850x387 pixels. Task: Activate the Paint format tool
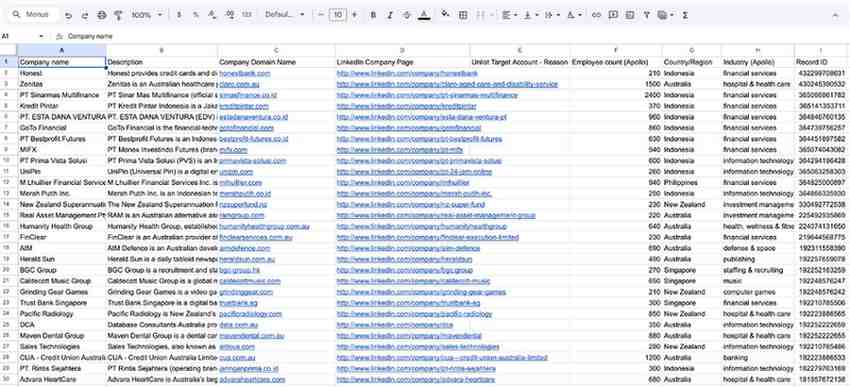pos(118,15)
